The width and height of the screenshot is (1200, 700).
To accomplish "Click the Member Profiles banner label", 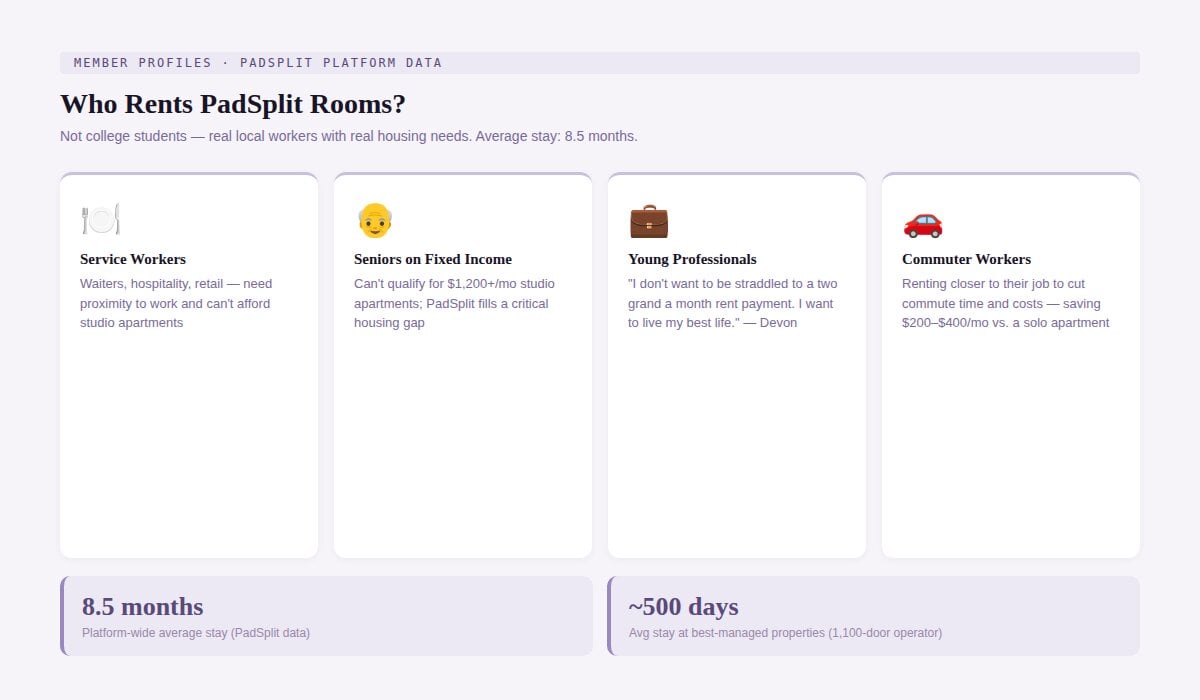I will [x=258, y=63].
